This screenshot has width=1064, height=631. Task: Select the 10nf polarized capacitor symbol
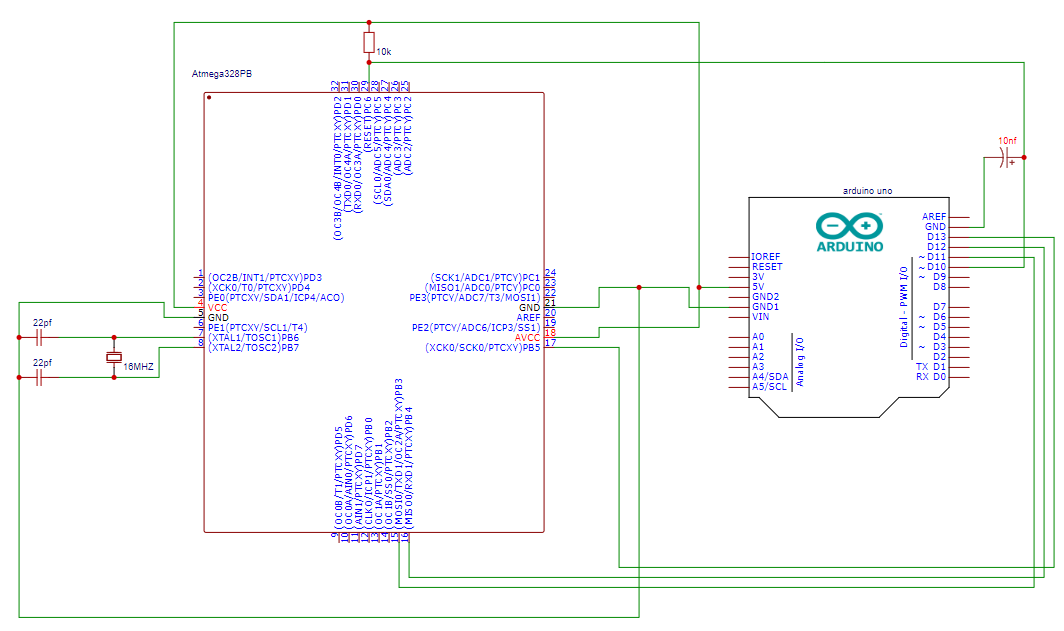1006,158
